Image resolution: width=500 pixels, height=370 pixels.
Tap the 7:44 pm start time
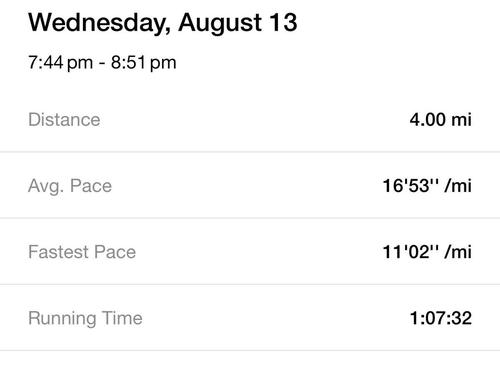pyautogui.click(x=61, y=62)
